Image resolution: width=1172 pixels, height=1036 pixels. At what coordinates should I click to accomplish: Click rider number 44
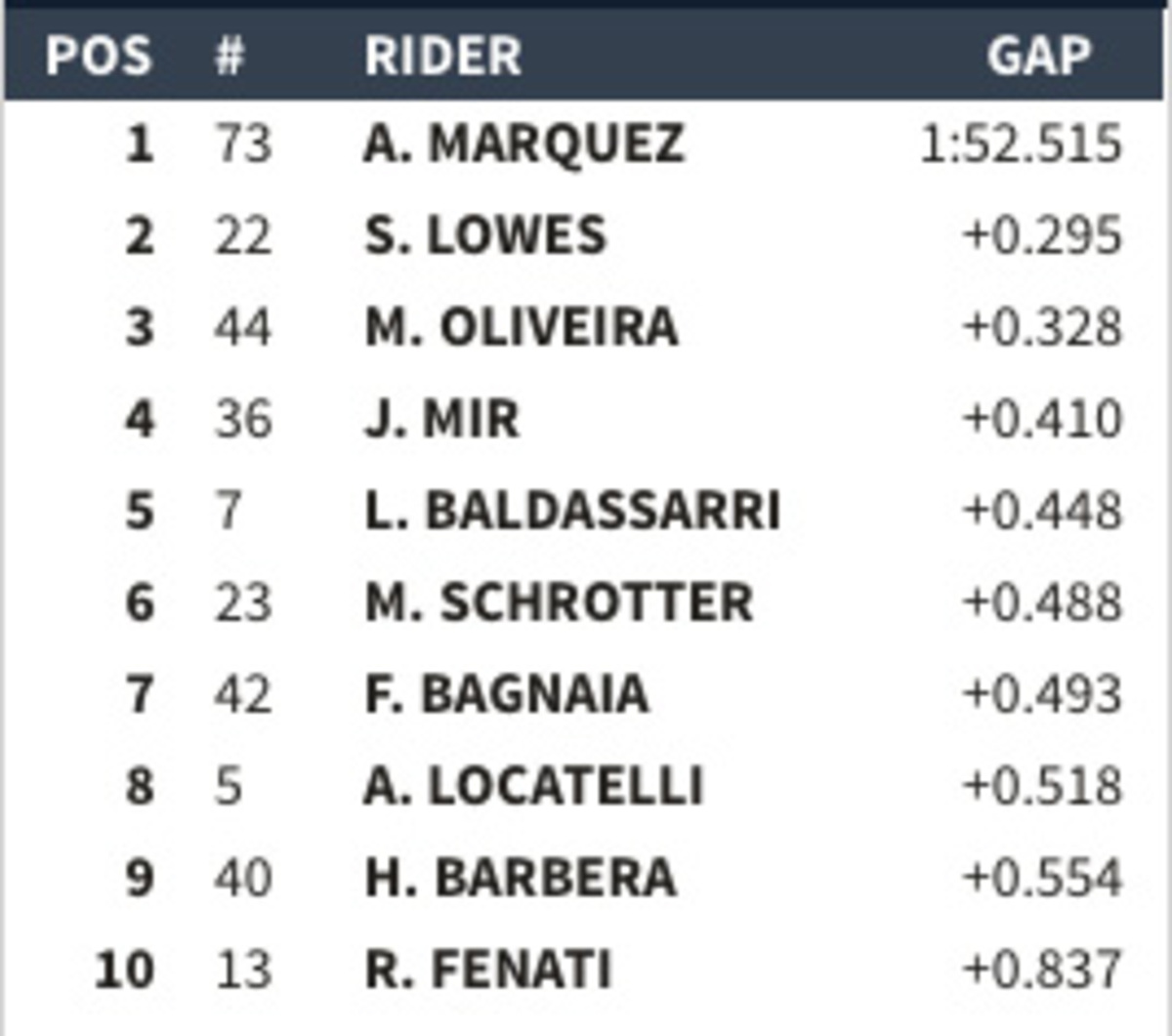click(x=242, y=327)
